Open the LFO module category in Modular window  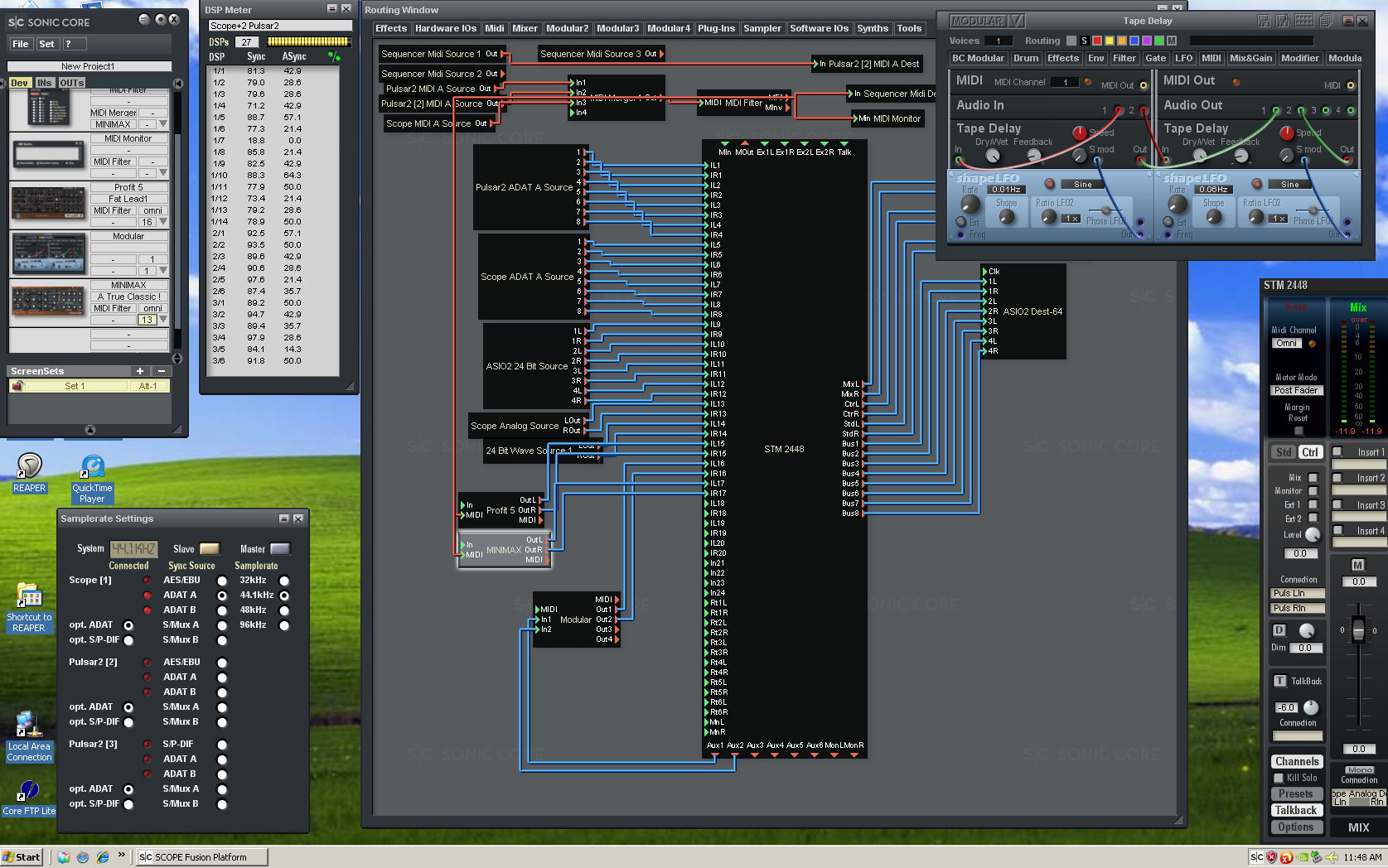1183,58
